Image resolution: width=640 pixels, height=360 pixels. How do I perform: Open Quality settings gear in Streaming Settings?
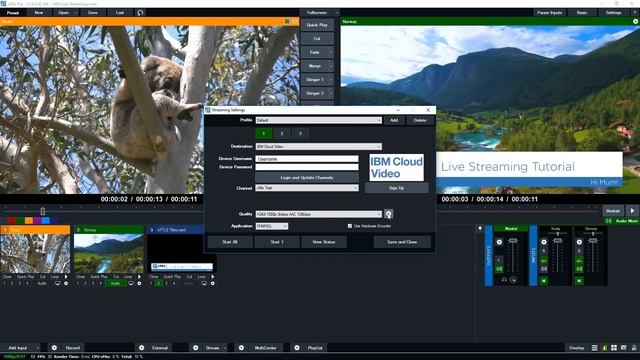389,214
